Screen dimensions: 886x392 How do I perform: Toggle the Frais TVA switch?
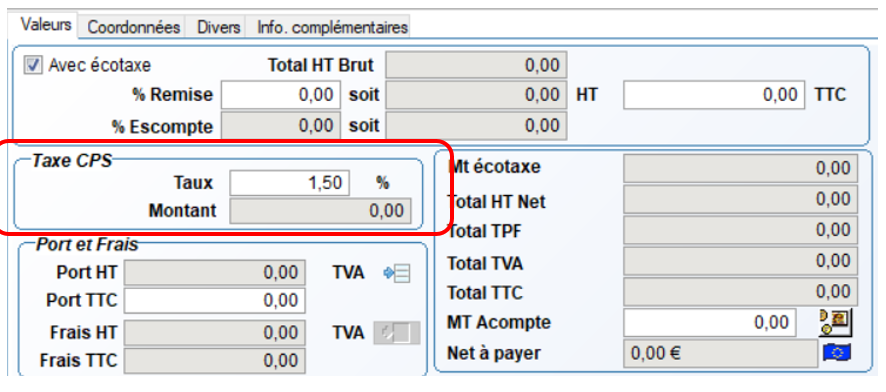pyautogui.click(x=397, y=333)
